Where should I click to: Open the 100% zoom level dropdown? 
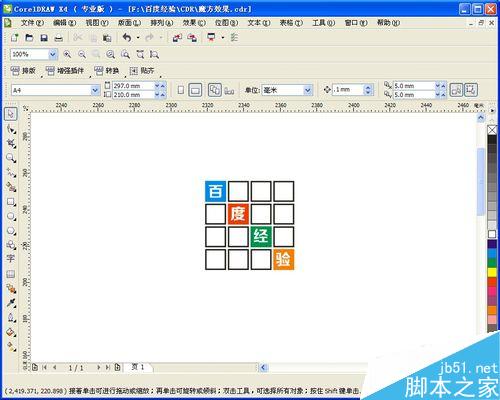(x=52, y=54)
